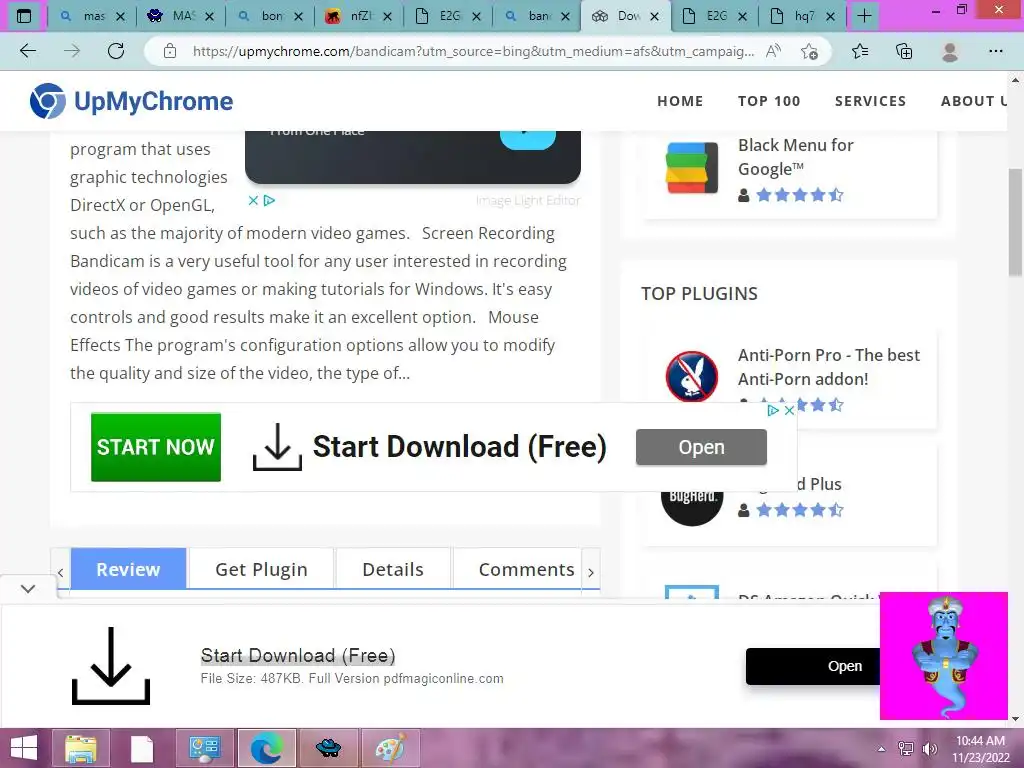Open the Read Aloud icon
The image size is (1024, 768).
[773, 51]
